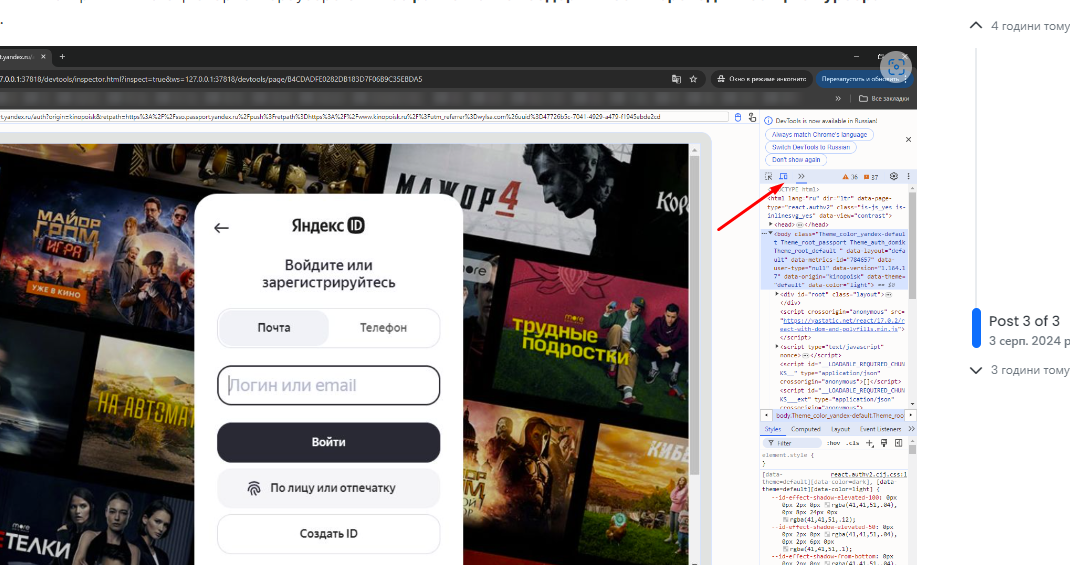This screenshot has height=565, width=1070.
Task: Click the translate page icon in address bar
Action: (677, 79)
